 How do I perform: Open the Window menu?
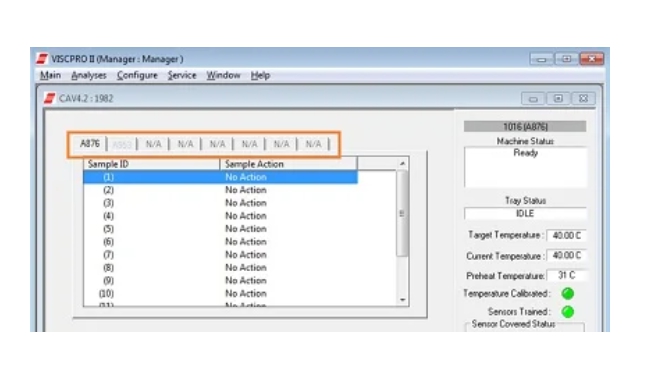tap(223, 75)
